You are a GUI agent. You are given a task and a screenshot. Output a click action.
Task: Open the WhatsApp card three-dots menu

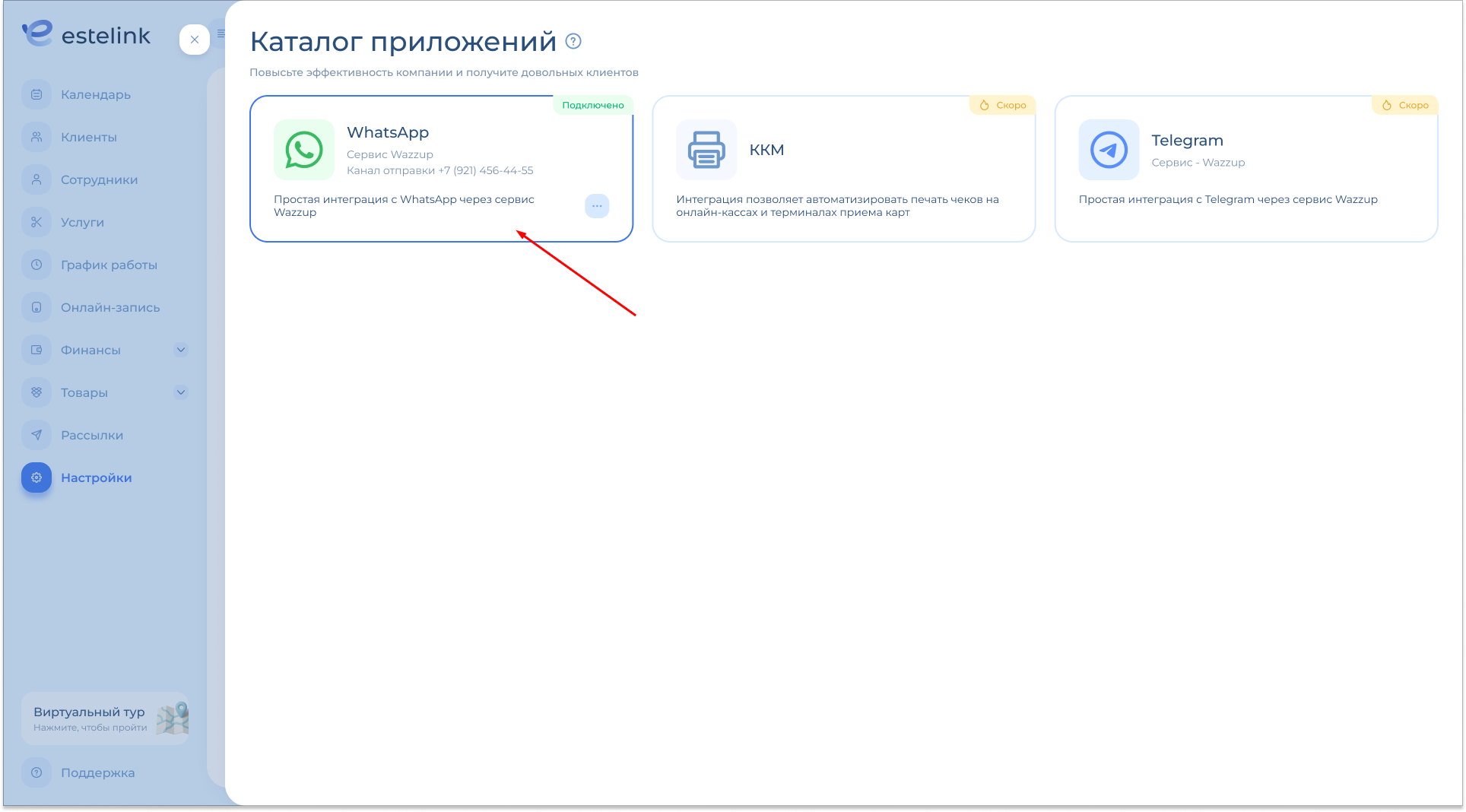point(597,206)
